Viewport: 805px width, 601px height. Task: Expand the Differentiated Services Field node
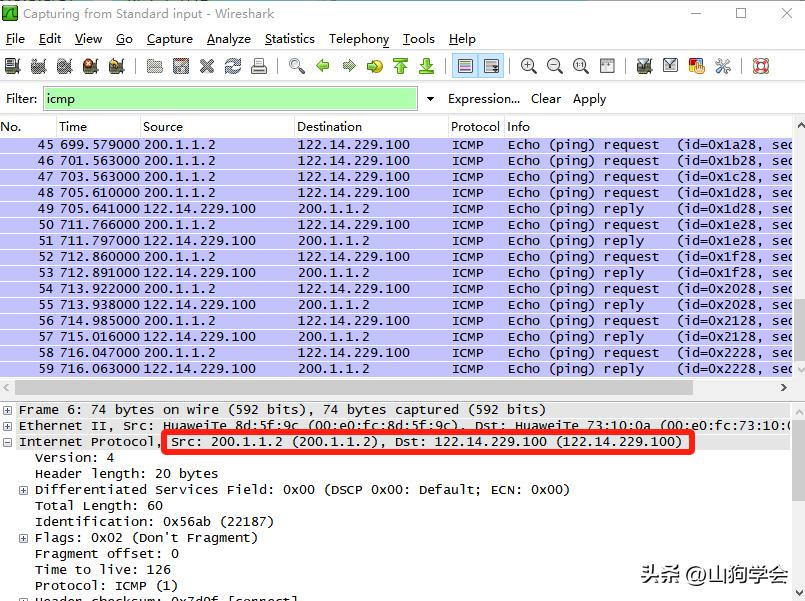[x=23, y=490]
